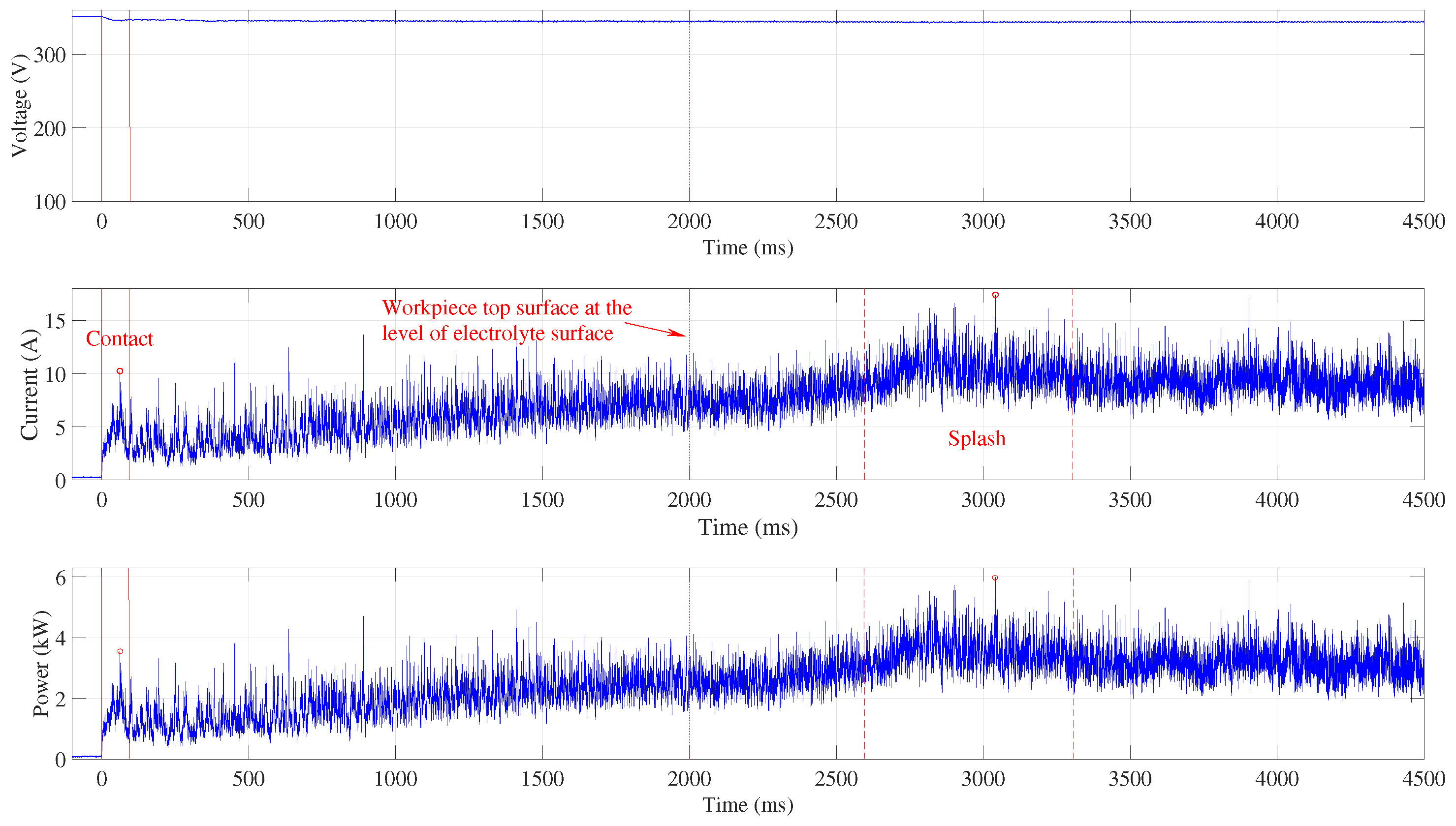
Task: Click 'Workpiece top surface at the' annotation text
Action: [506, 307]
